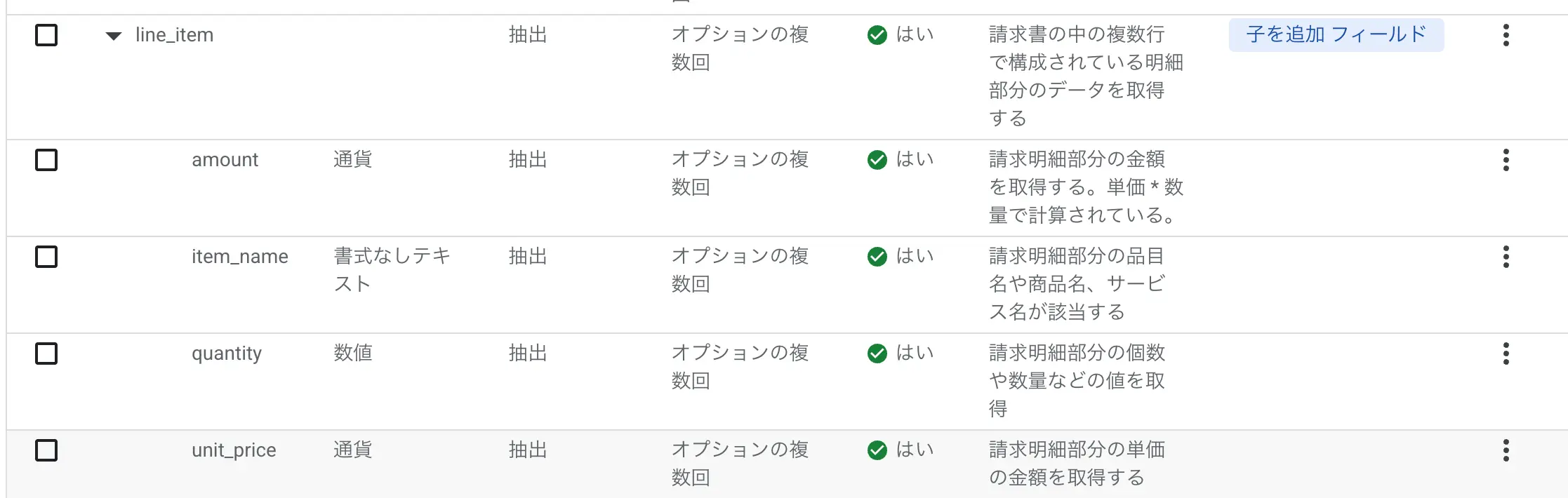Screen dimensions: 1568x498
Task: Click the line_item field name
Action: 174,35
